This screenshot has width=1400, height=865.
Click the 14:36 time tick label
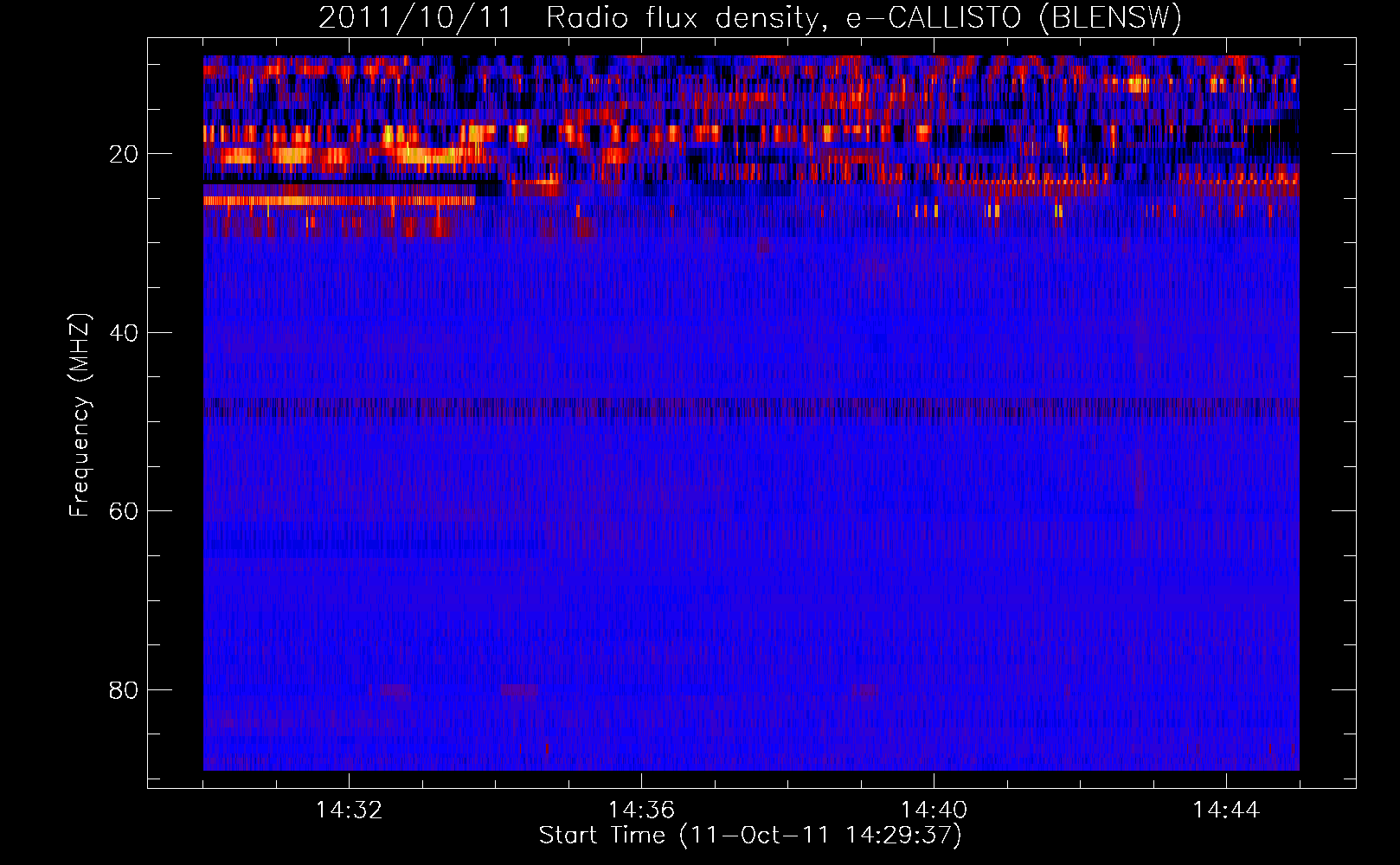[x=641, y=811]
